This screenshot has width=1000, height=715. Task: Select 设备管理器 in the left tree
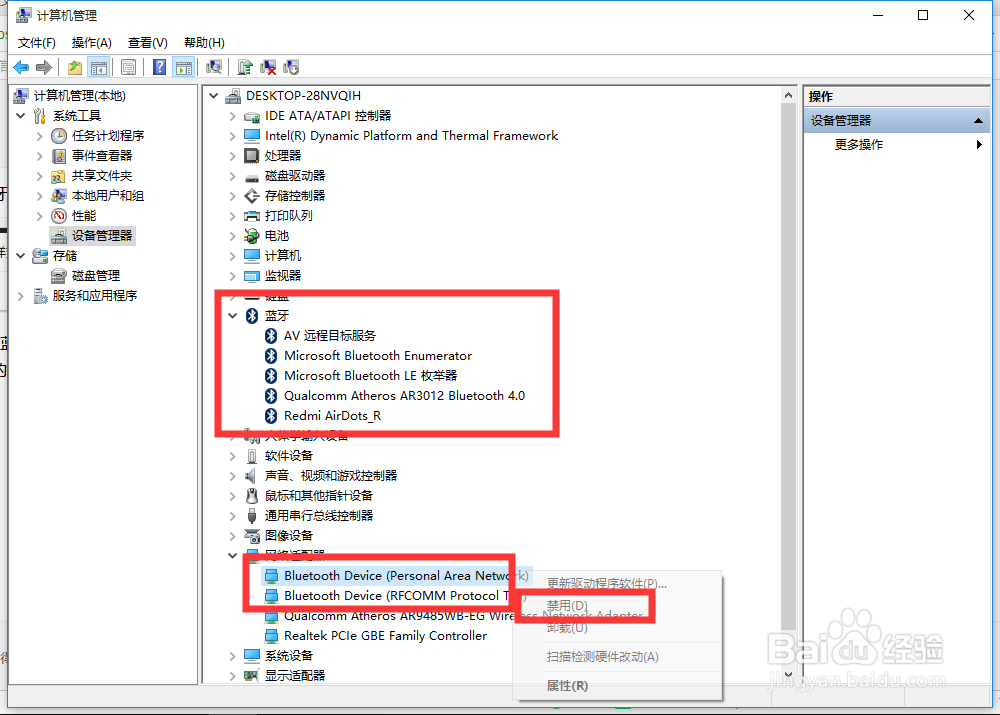tap(101, 235)
